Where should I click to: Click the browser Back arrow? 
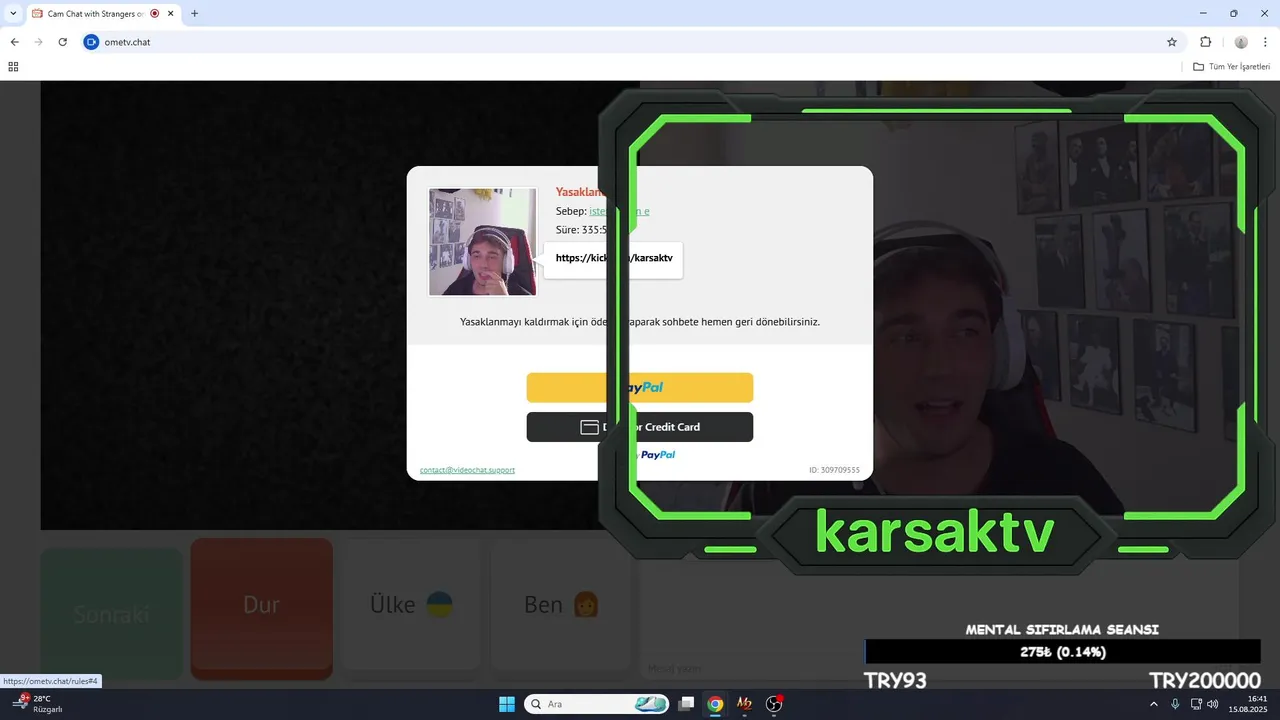15,42
